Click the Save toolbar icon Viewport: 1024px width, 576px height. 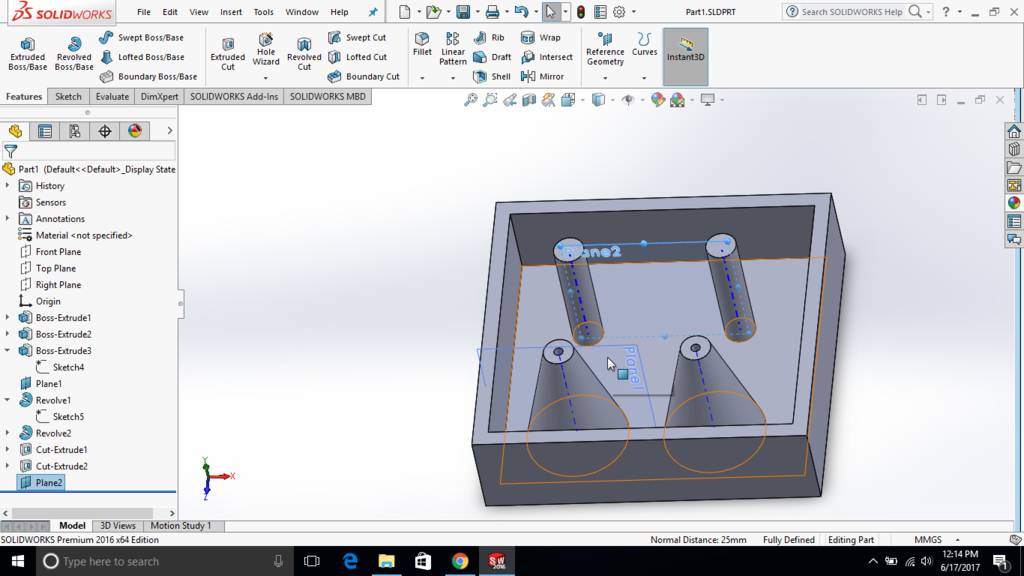pos(463,12)
